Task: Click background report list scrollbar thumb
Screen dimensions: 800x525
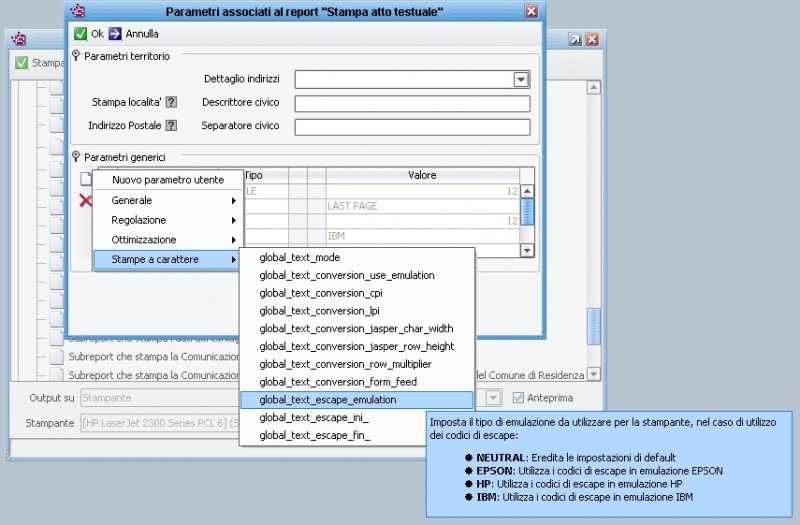Action: click(x=593, y=327)
